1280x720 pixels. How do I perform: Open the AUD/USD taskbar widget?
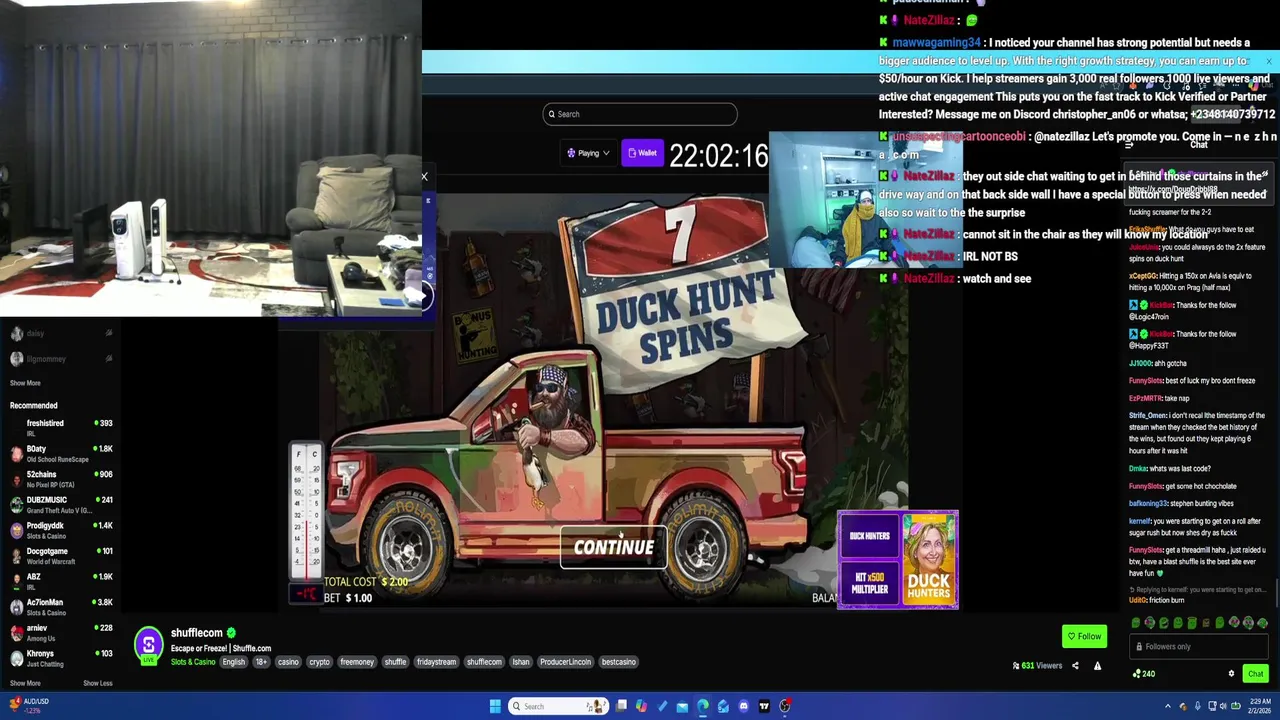28,705
